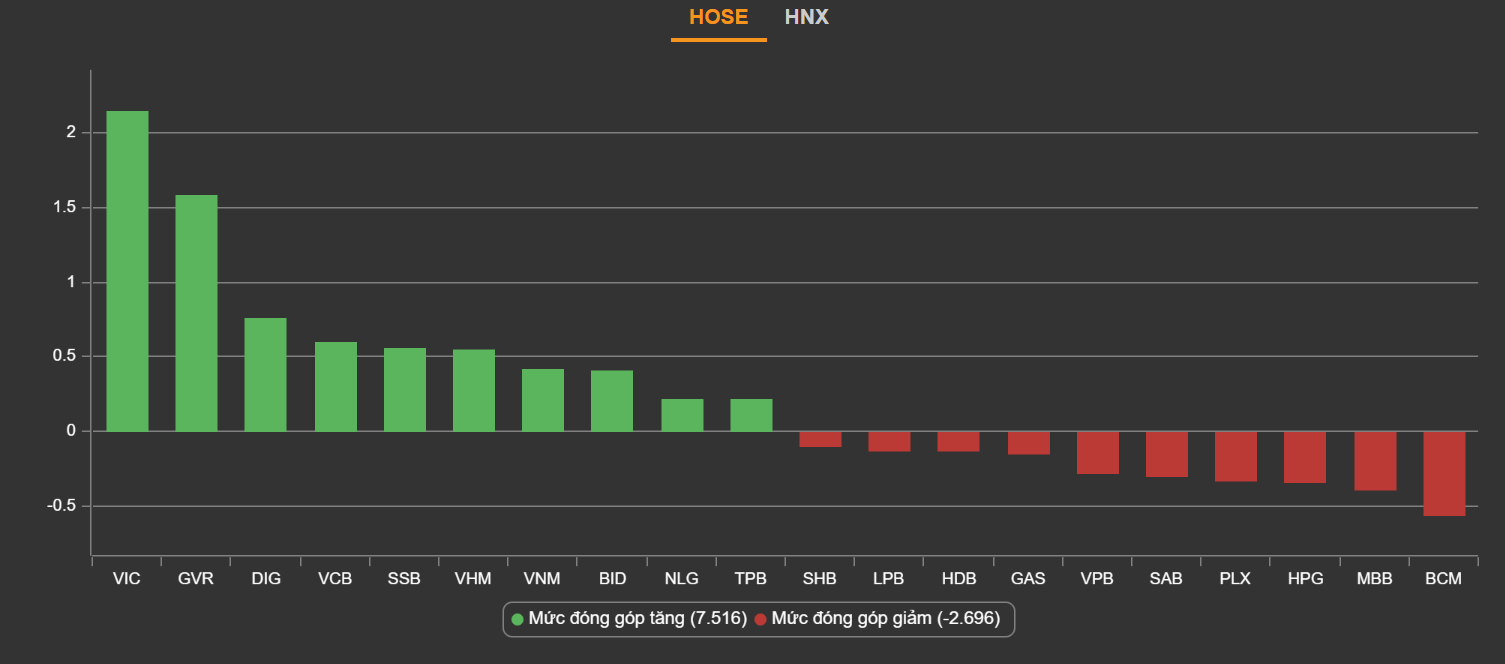Click the SAB axis label

[x=1166, y=579]
